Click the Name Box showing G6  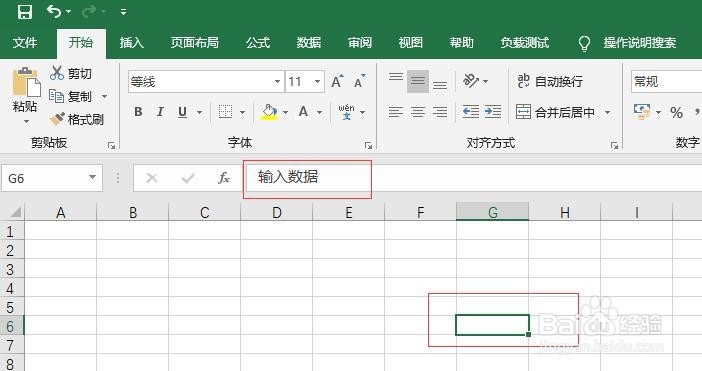coord(52,178)
